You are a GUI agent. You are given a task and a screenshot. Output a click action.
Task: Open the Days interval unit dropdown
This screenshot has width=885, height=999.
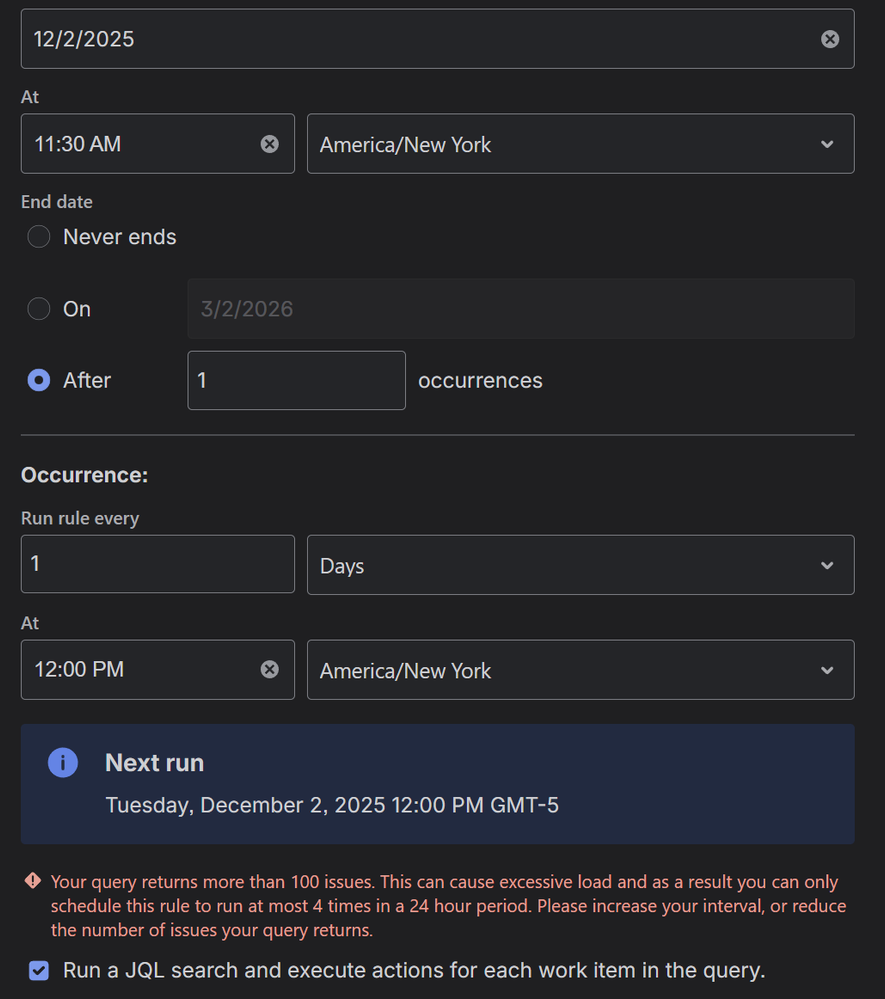[x=580, y=564]
